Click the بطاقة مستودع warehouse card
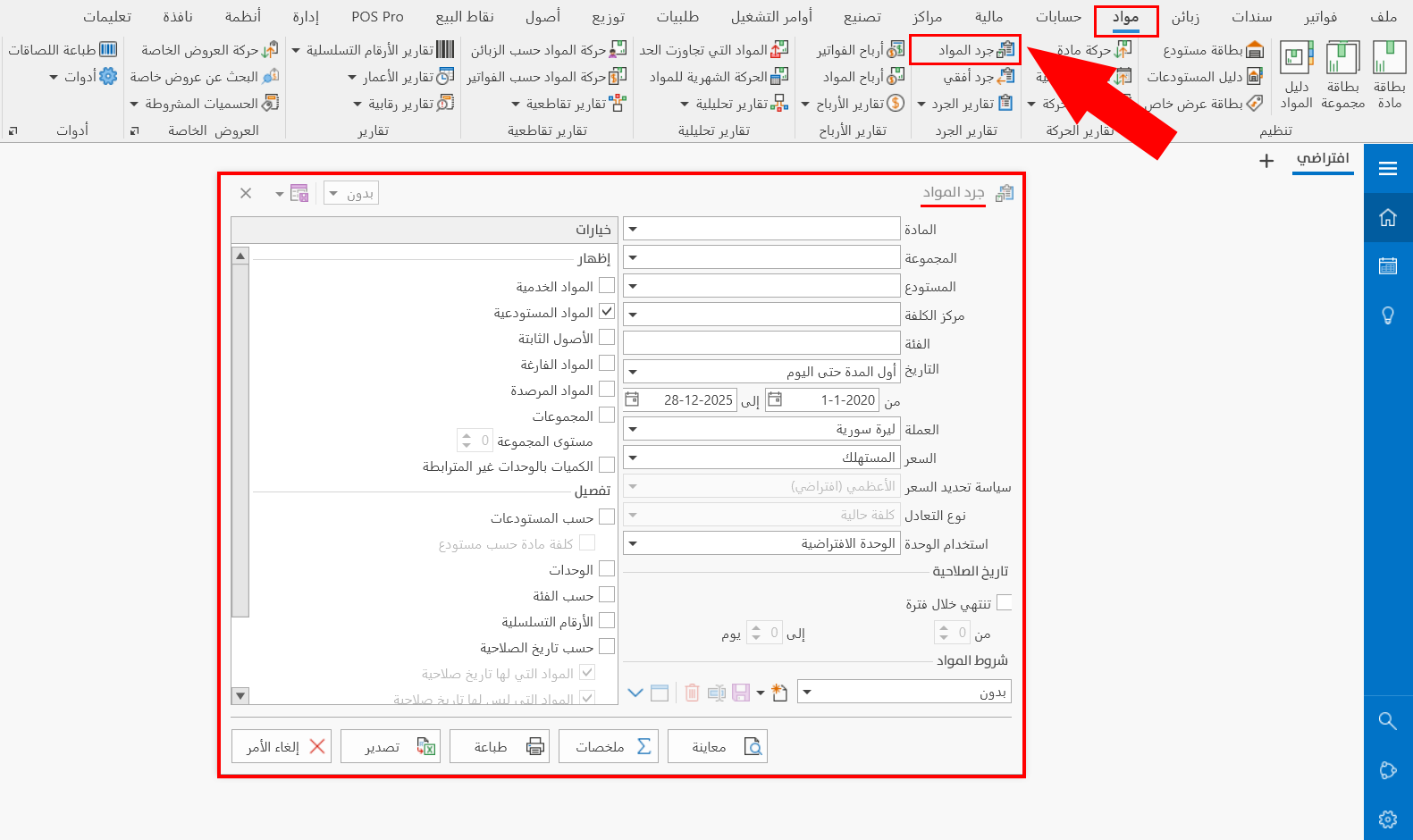Screen dimensions: 1413x840 [1212, 50]
